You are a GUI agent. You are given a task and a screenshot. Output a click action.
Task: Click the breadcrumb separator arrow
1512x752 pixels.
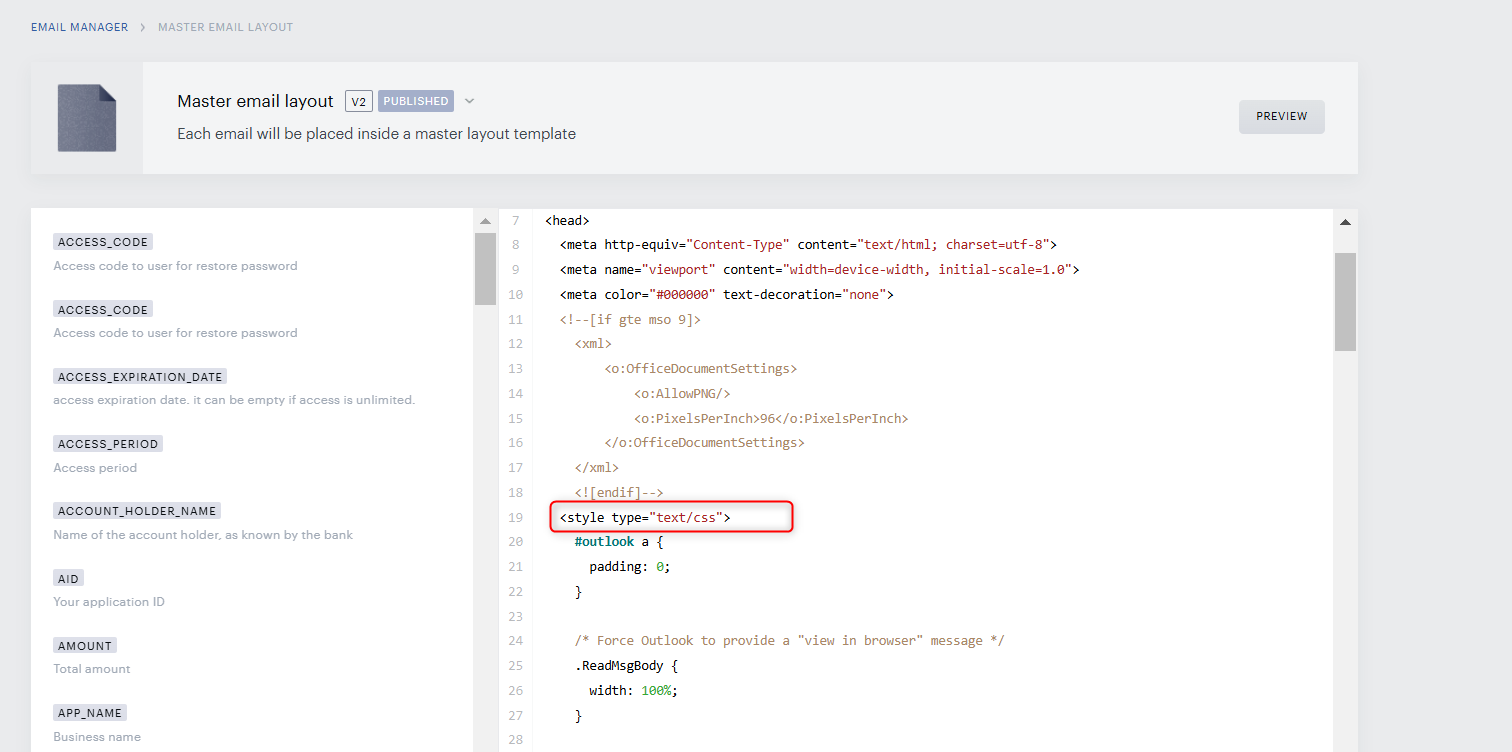click(143, 27)
